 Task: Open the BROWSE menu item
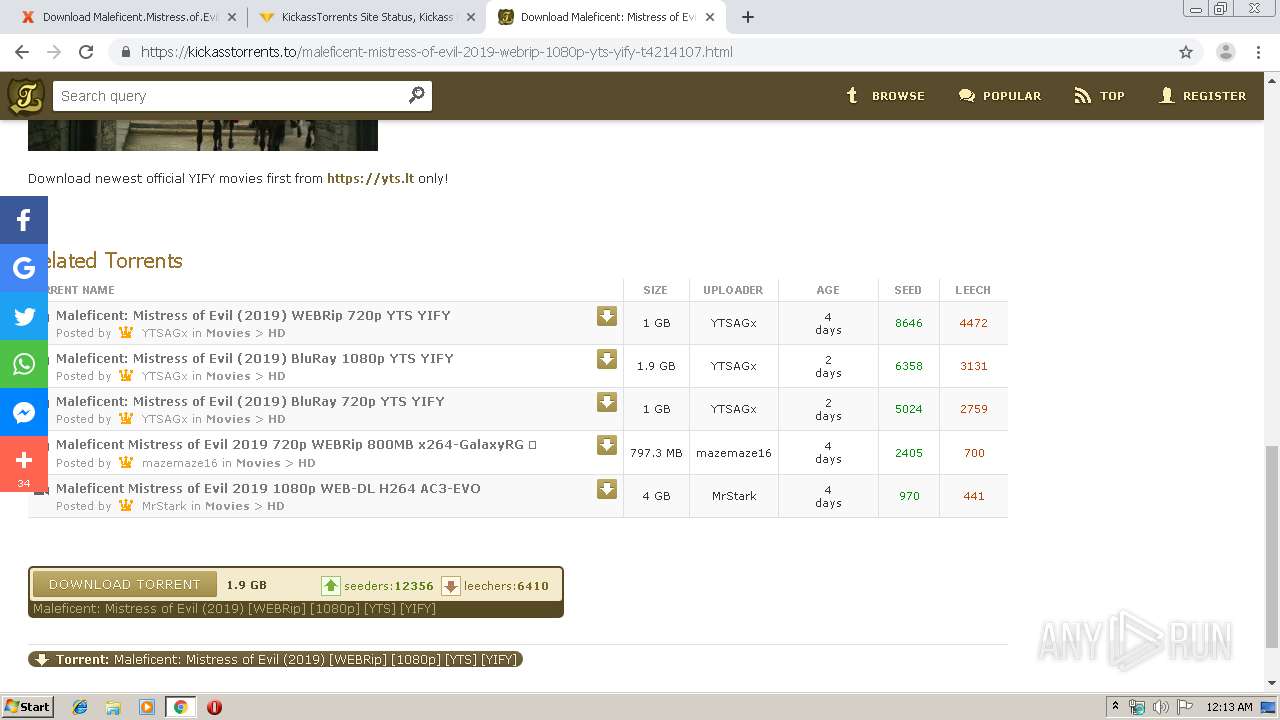[x=885, y=96]
